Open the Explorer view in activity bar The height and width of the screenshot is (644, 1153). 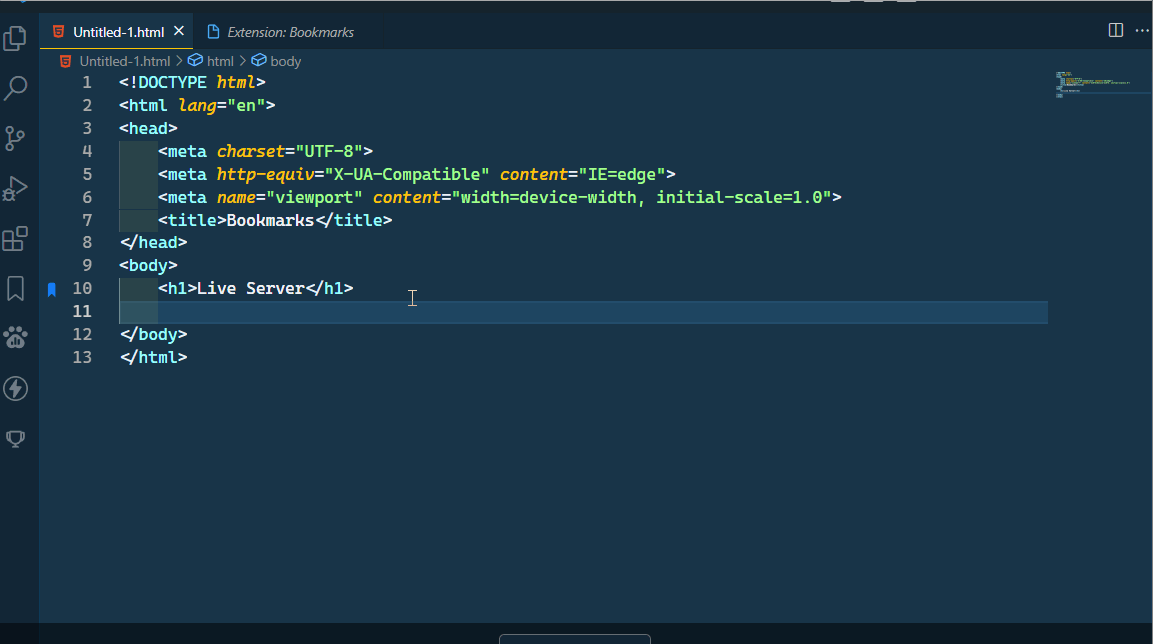click(15, 38)
